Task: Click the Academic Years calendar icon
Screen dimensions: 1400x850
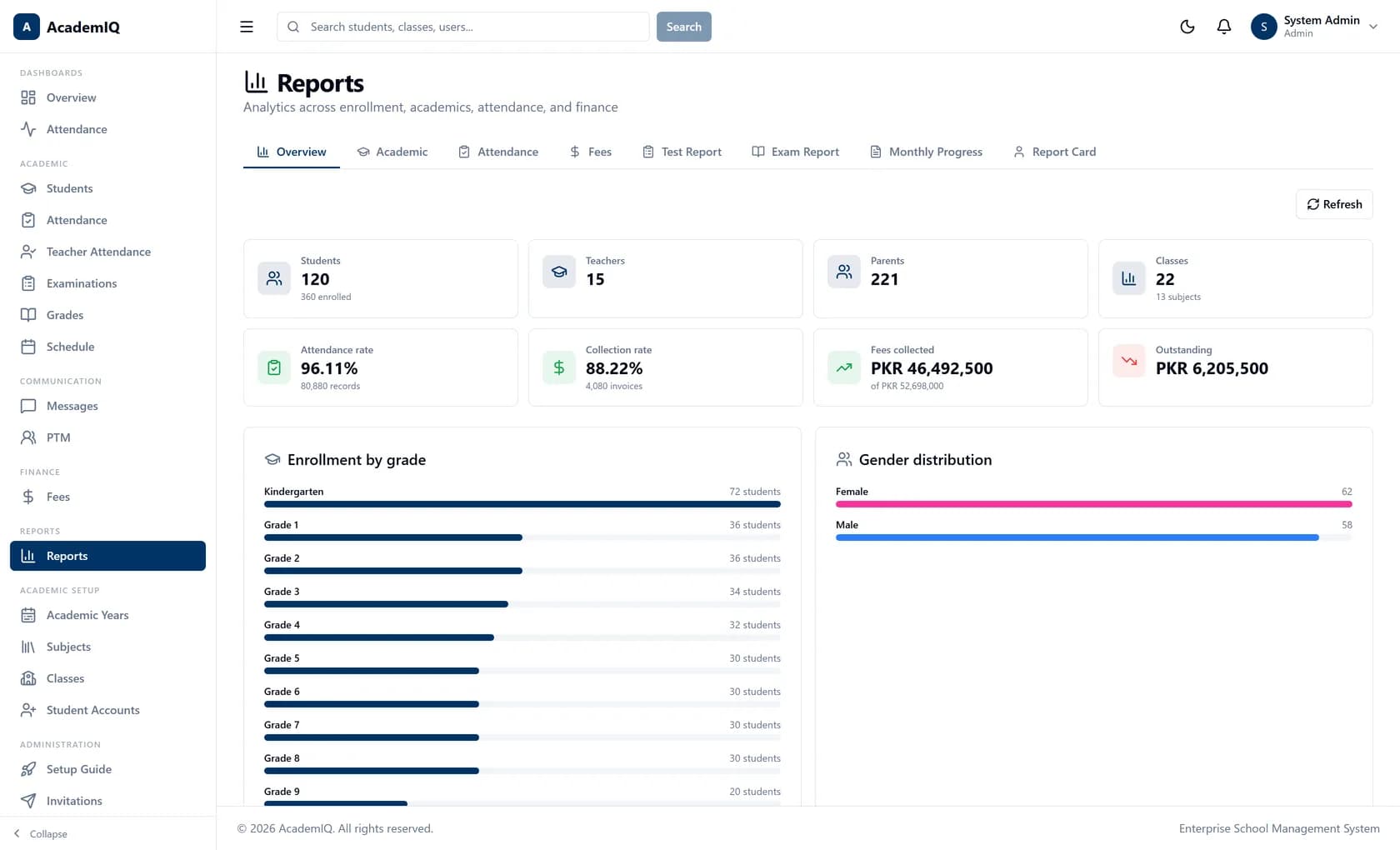Action: 28,615
